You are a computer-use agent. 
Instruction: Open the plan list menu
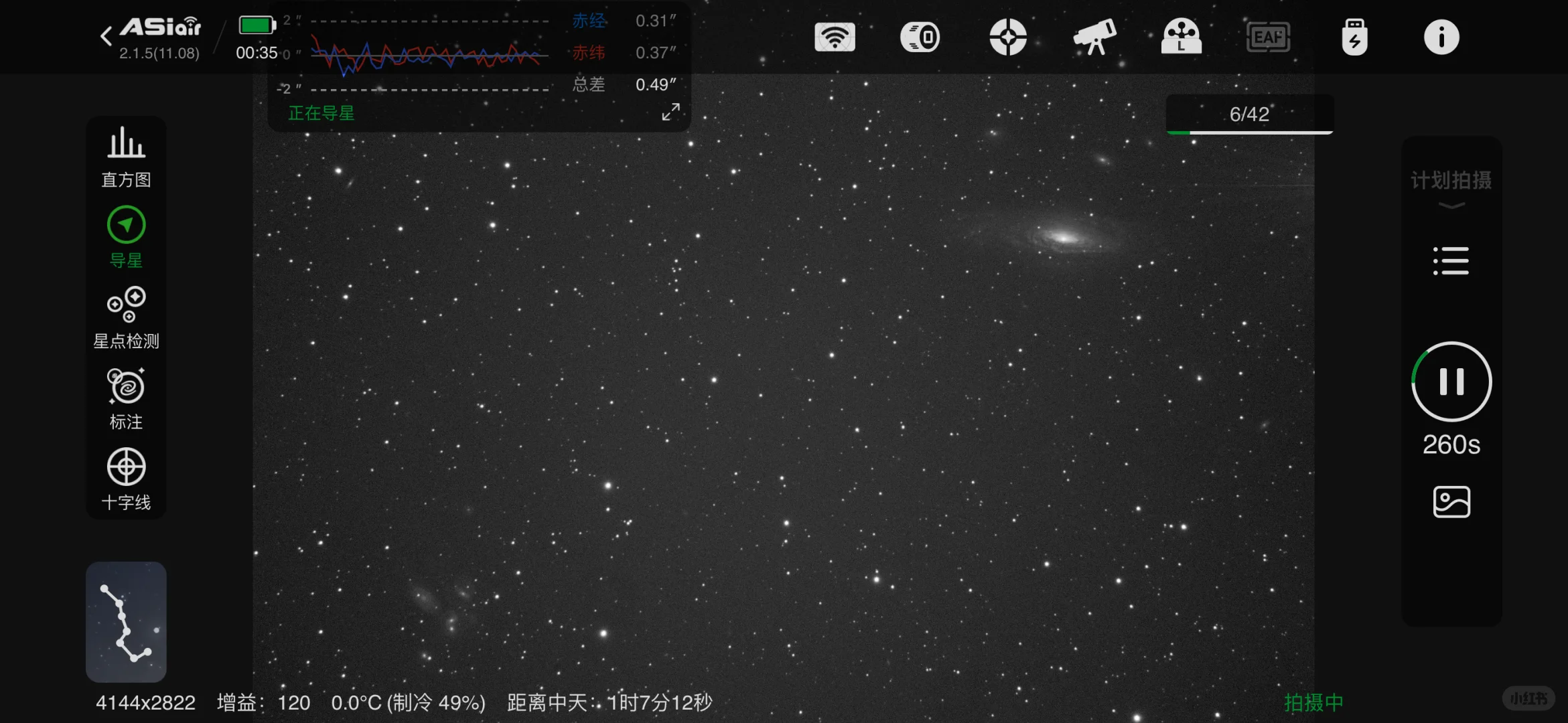(x=1451, y=260)
